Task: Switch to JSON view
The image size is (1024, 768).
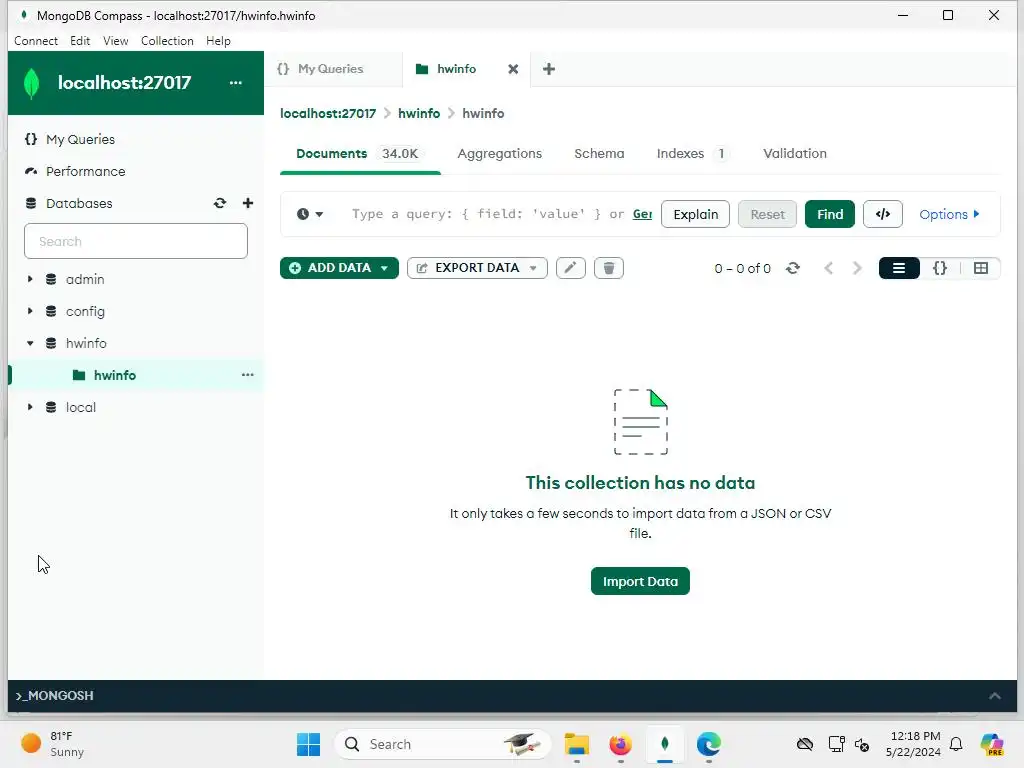Action: point(940,268)
